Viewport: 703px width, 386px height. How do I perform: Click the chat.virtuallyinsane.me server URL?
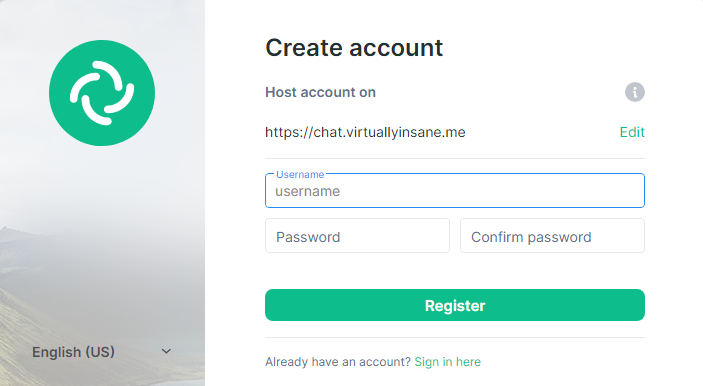(365, 132)
